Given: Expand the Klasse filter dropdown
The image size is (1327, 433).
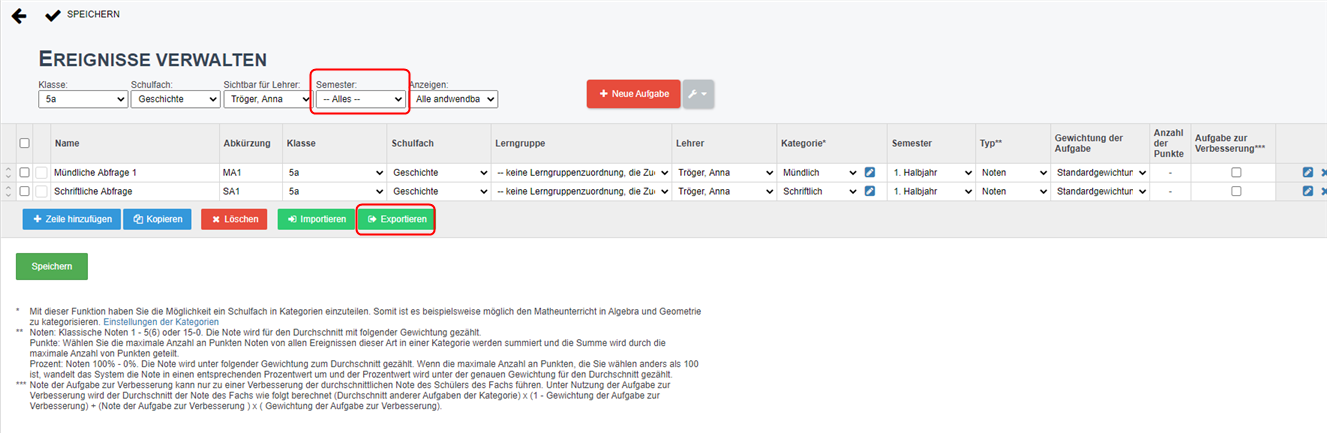Looking at the screenshot, I should pos(83,99).
